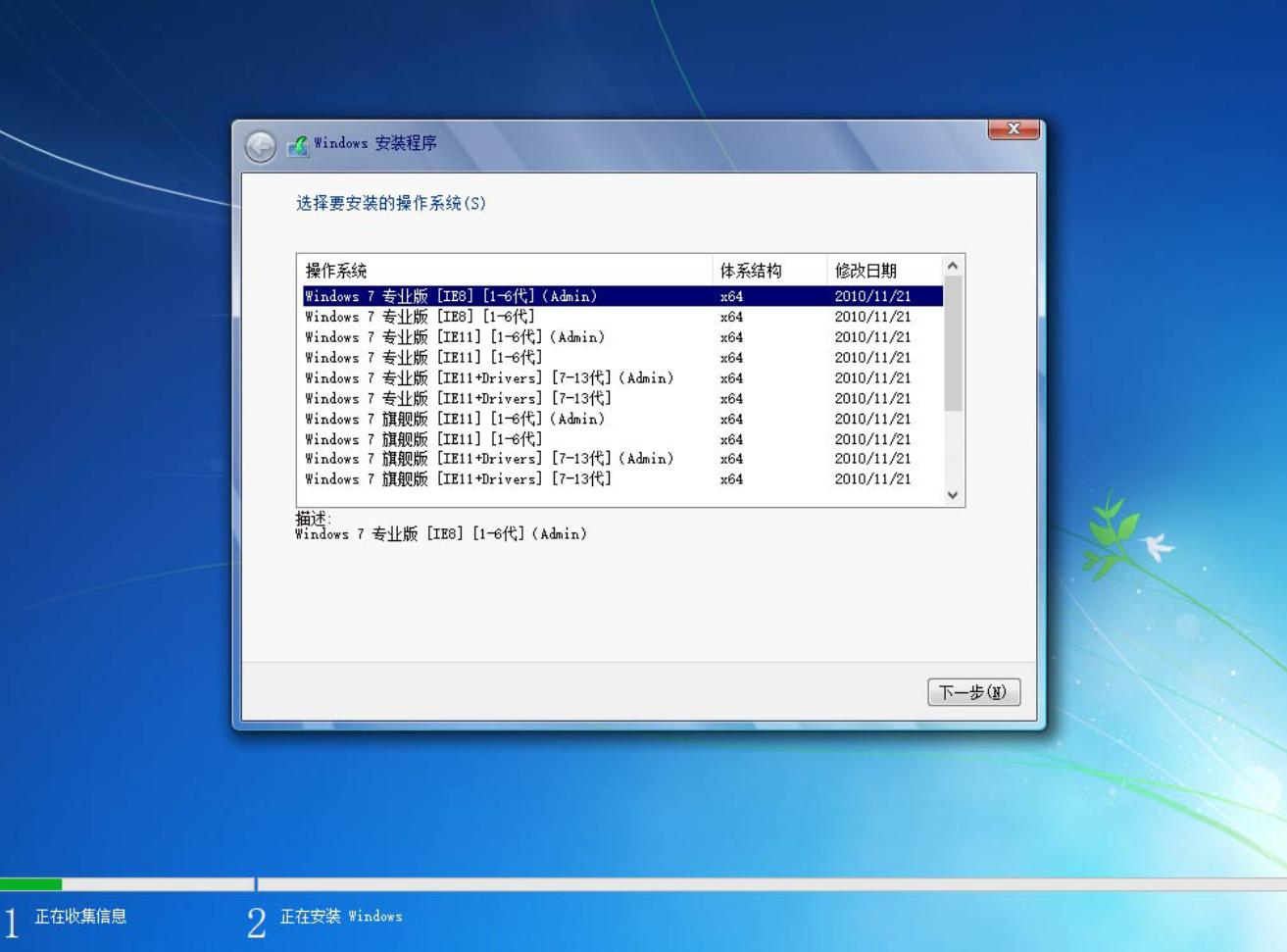The image size is (1287, 952).
Task: Select Windows 7 旗舰版 [IE11] [1-6代] (Admin)
Action: (x=622, y=419)
